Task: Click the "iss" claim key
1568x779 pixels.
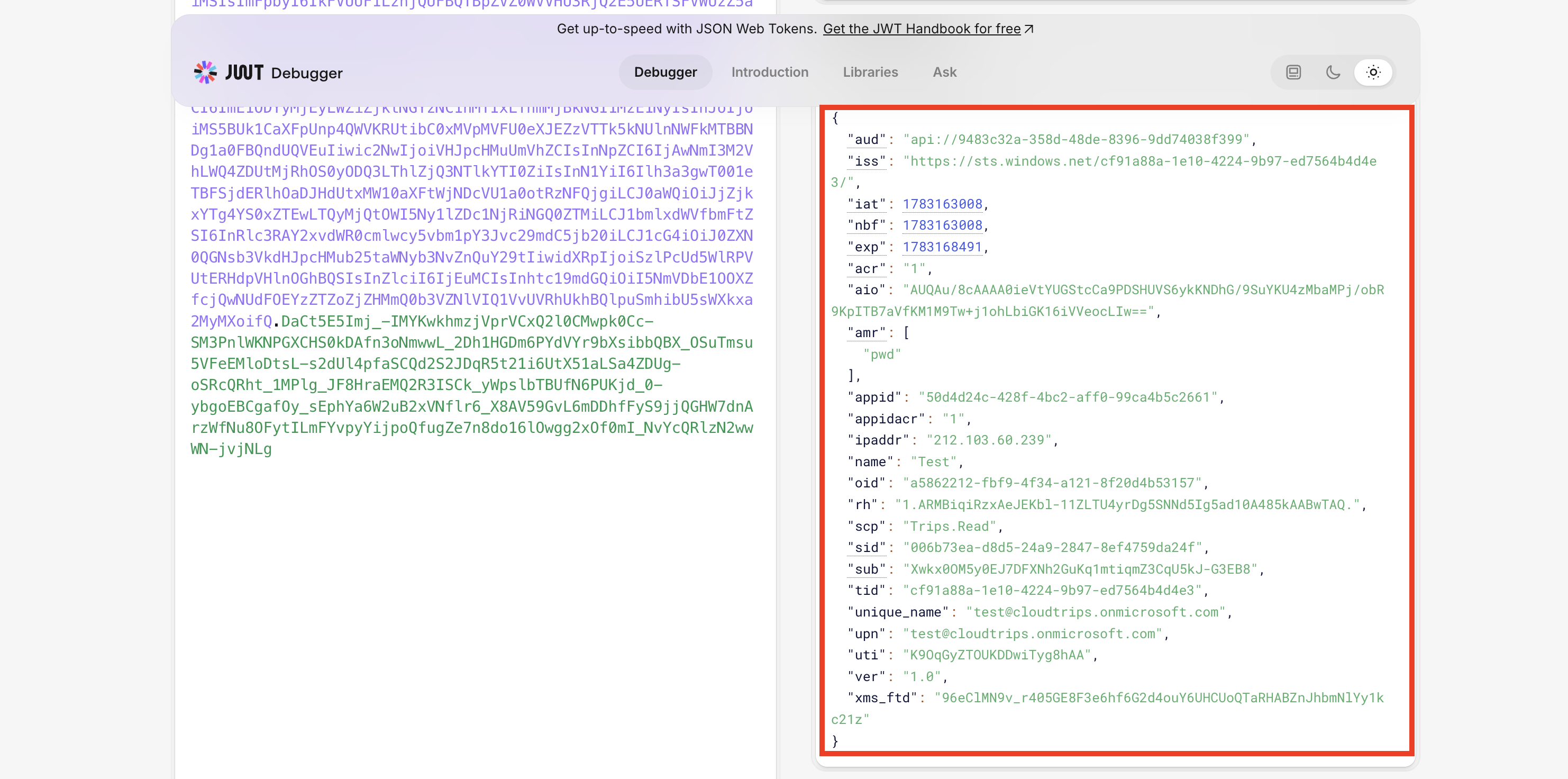Action: 867,161
